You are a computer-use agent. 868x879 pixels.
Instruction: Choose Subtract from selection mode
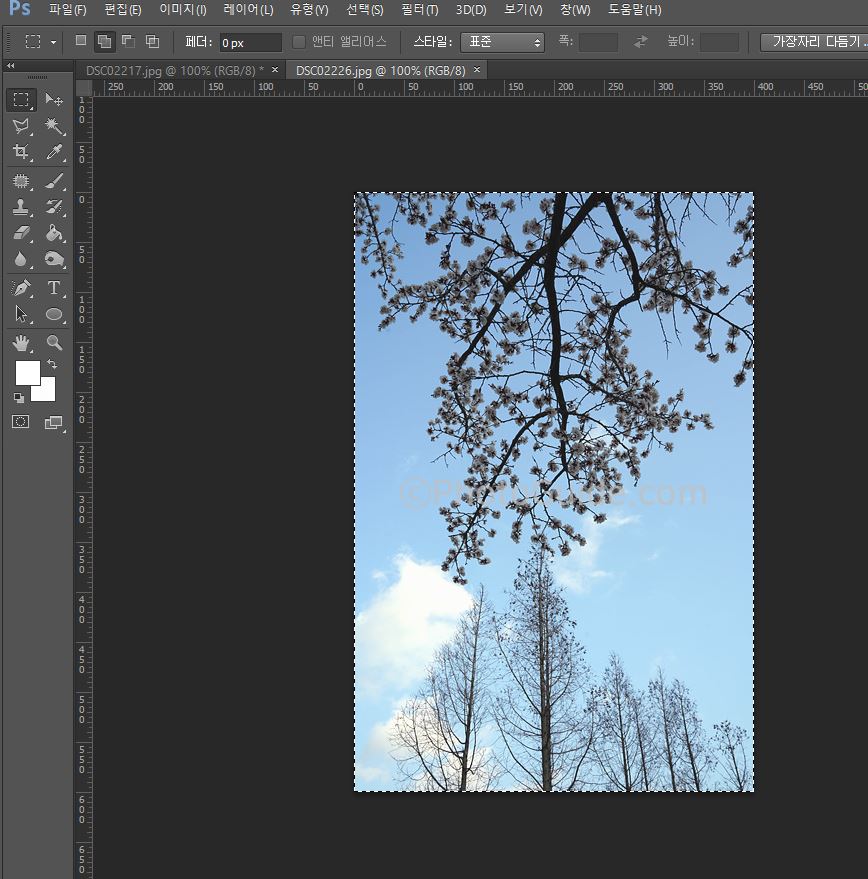coord(128,41)
